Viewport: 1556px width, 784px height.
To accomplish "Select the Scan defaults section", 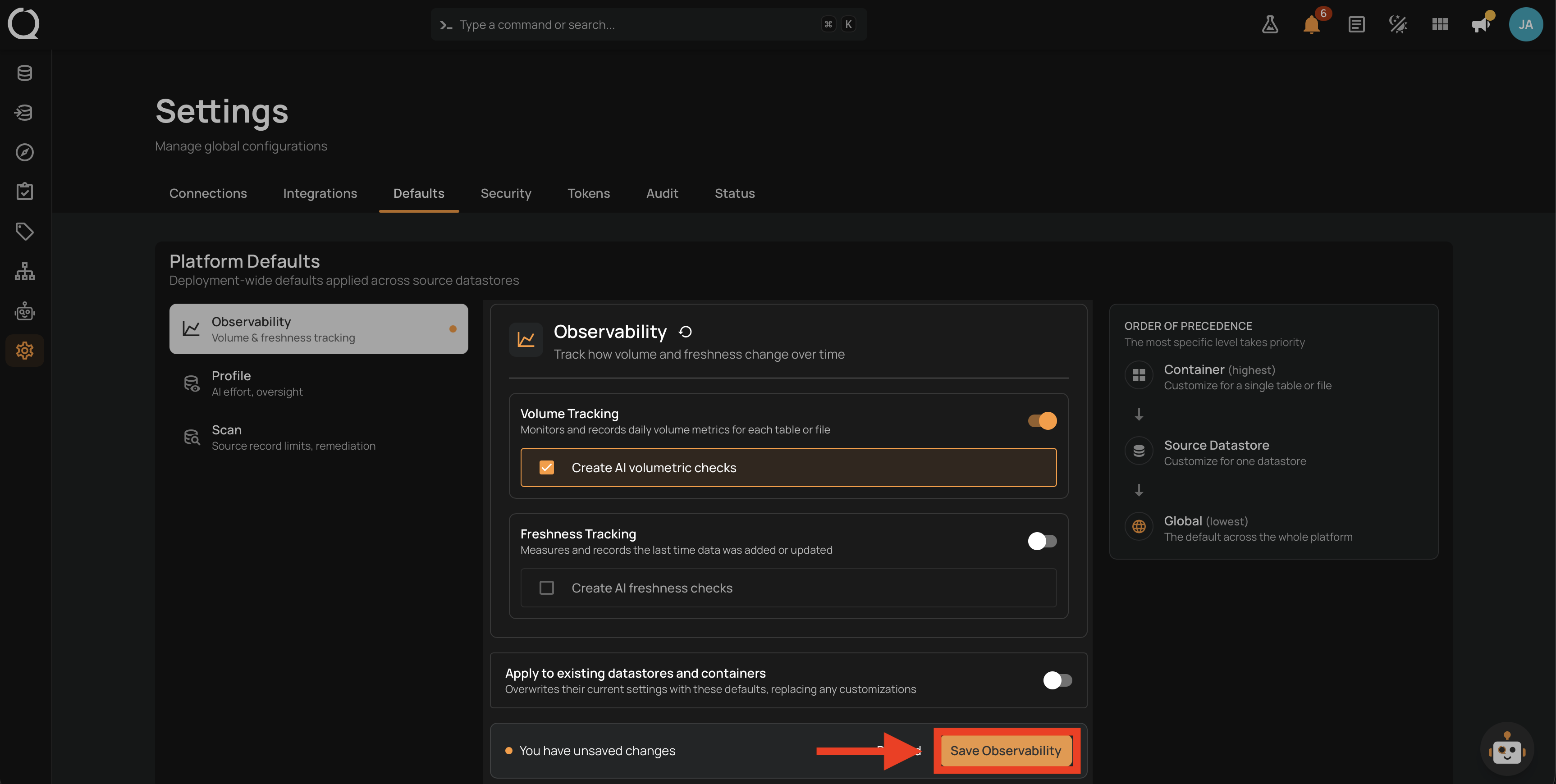I will [318, 438].
